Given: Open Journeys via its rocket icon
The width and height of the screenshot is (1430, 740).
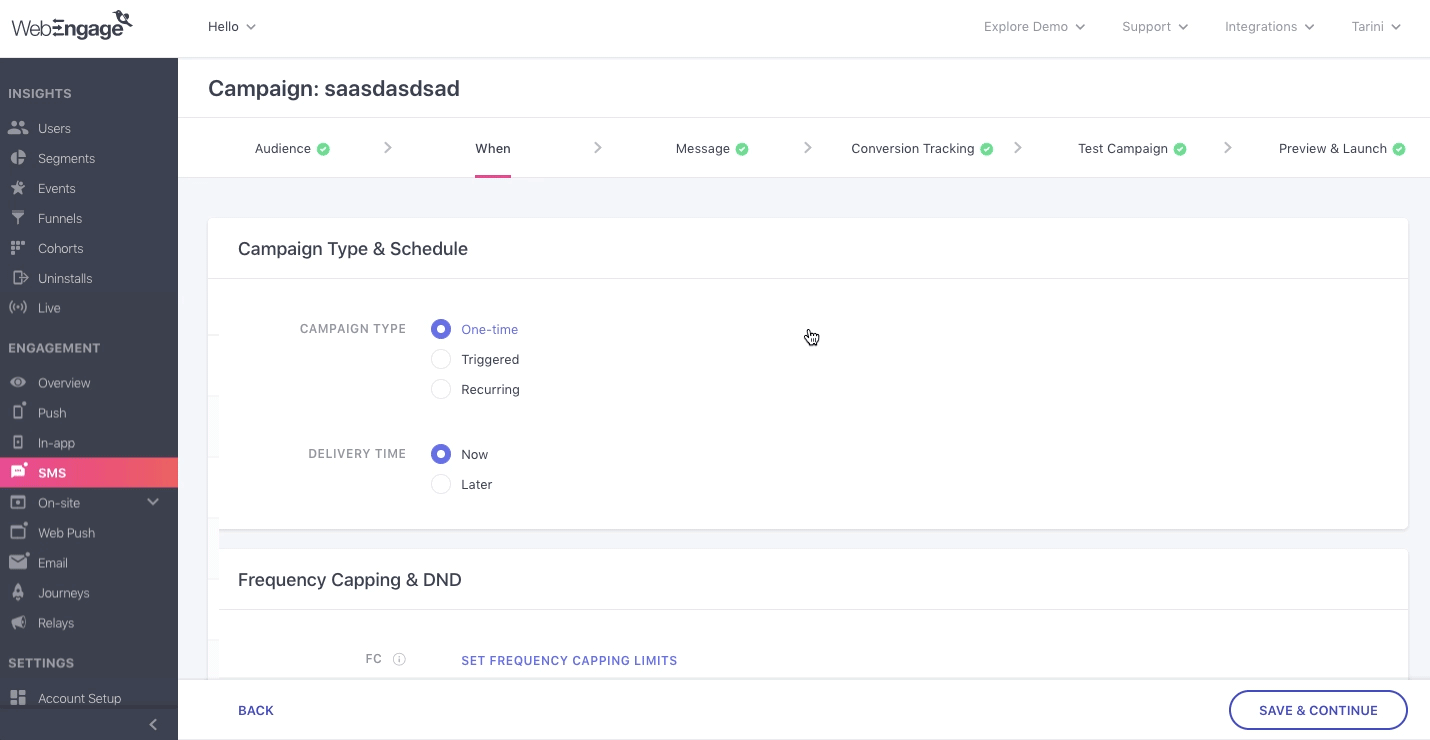Looking at the screenshot, I should (x=18, y=592).
